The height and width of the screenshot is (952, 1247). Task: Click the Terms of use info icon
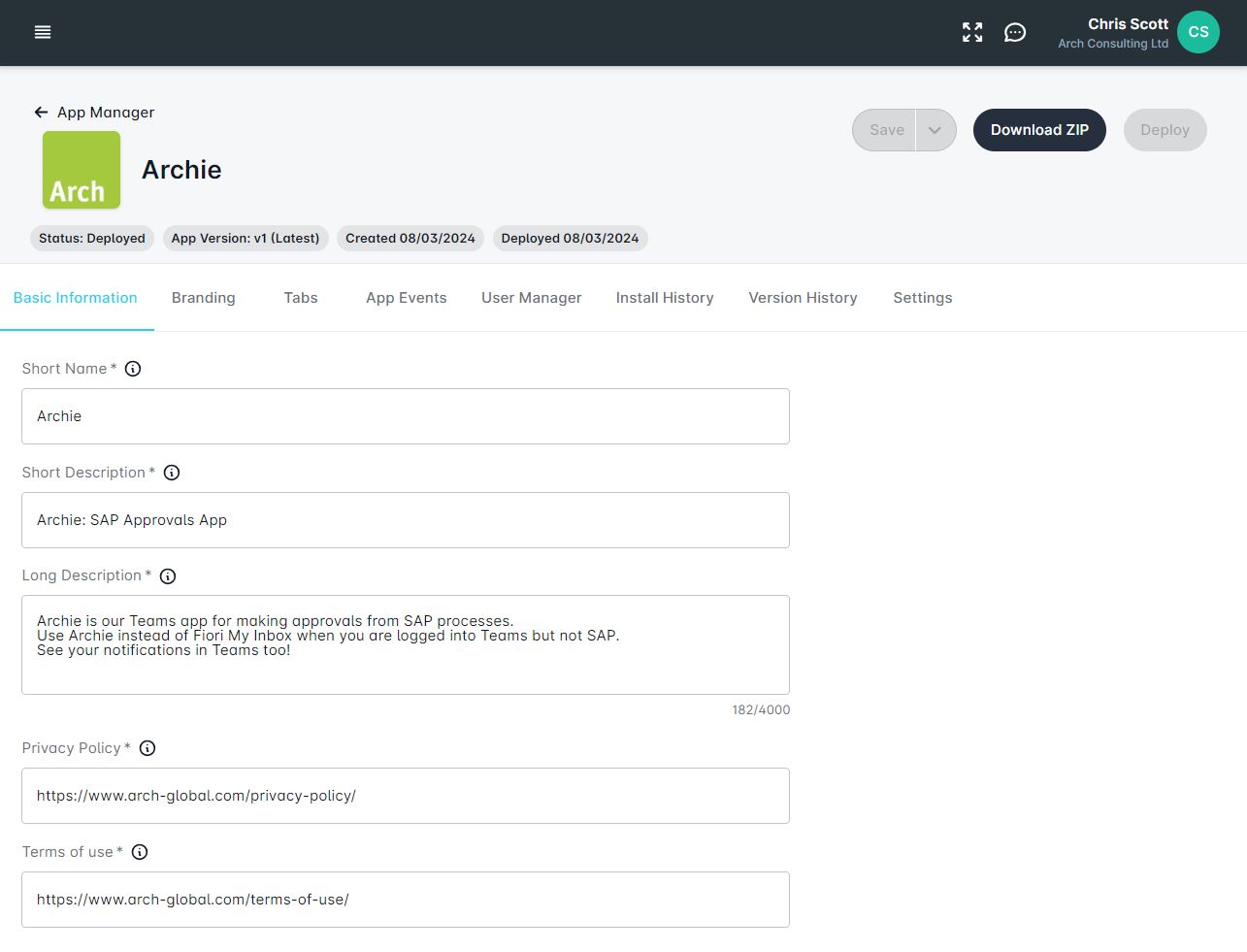click(x=139, y=852)
